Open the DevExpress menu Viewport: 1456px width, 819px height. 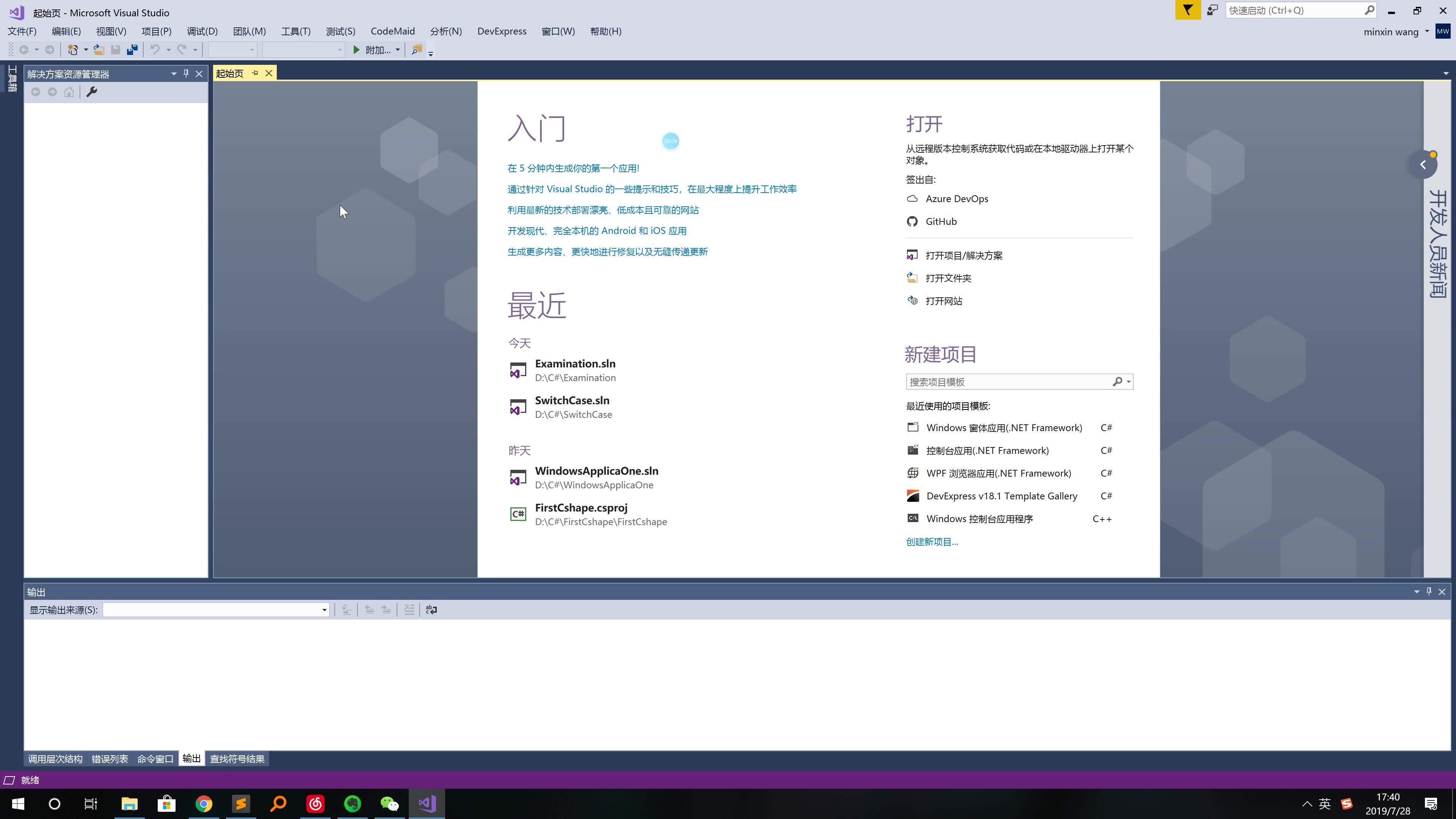502,31
